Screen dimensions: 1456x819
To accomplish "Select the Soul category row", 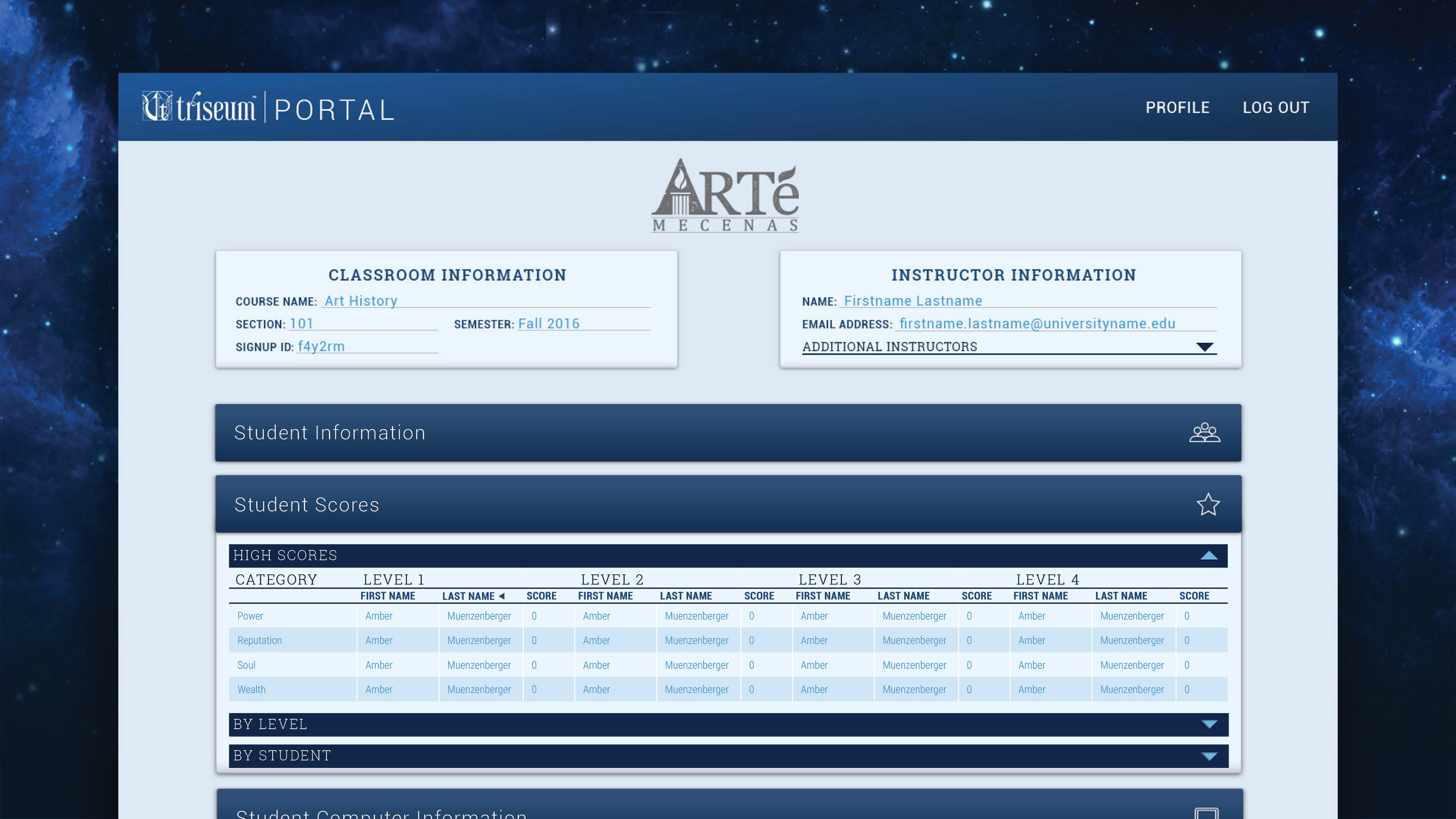I will (728, 665).
